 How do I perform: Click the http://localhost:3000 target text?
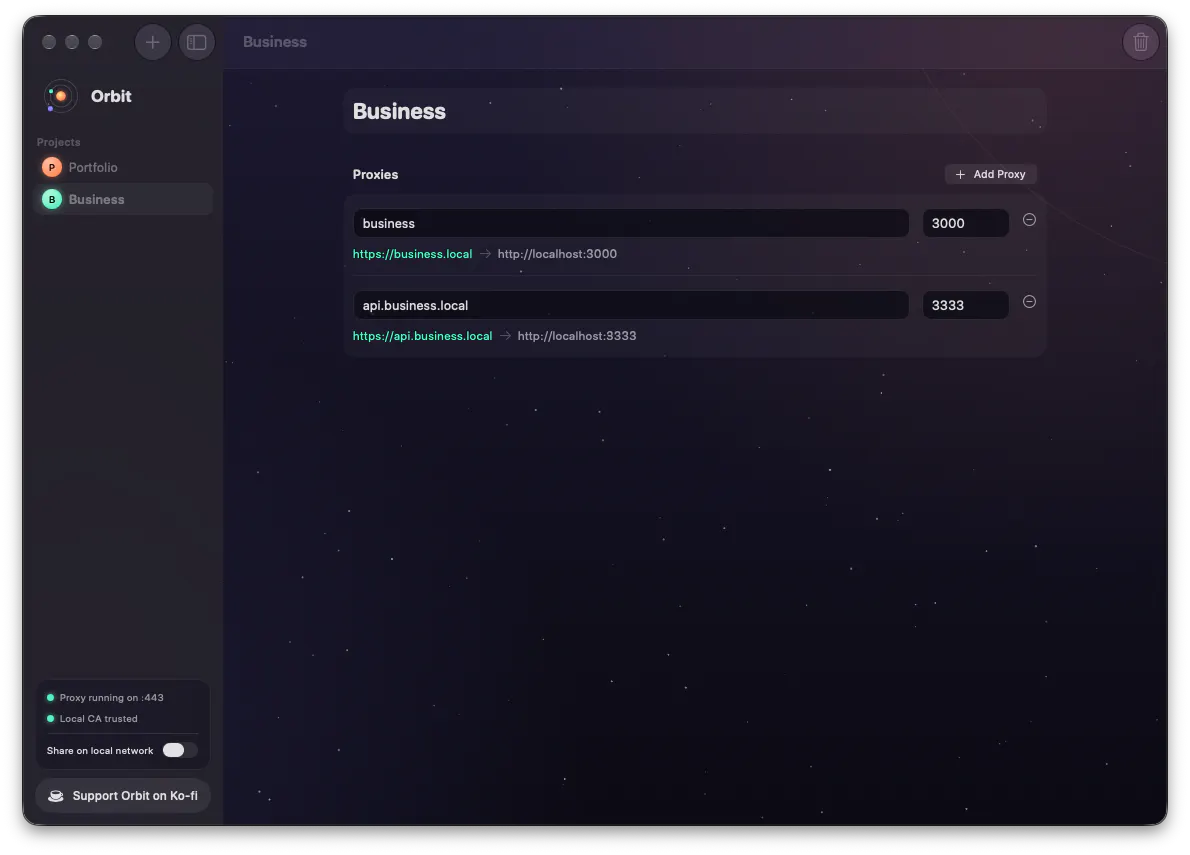(557, 254)
